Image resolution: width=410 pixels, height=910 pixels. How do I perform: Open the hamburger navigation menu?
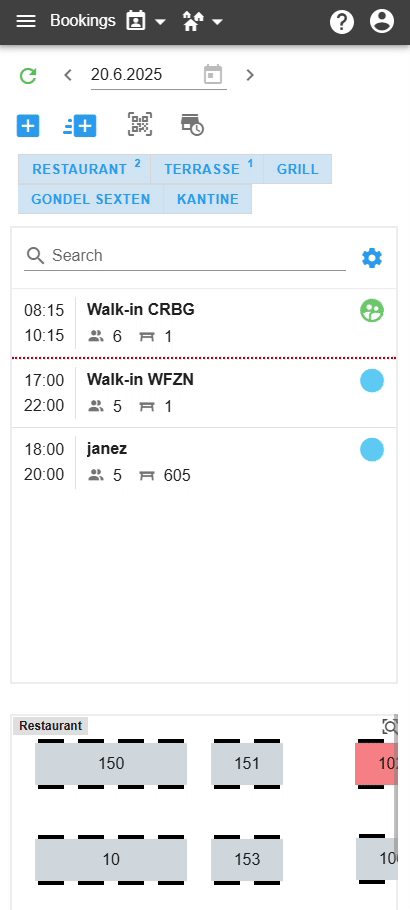tap(26, 22)
